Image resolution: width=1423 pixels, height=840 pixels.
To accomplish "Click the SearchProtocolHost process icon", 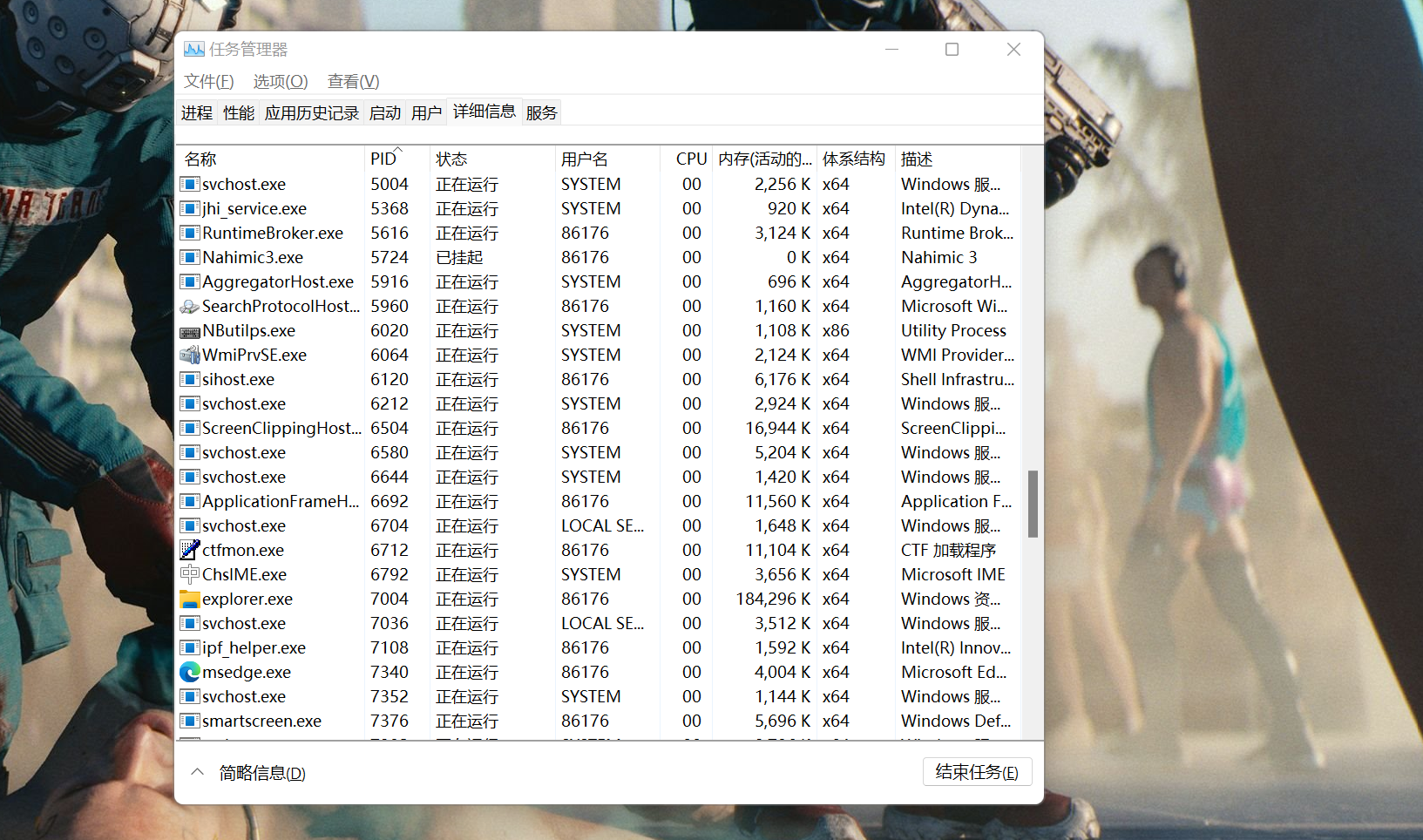I will 189,307.
